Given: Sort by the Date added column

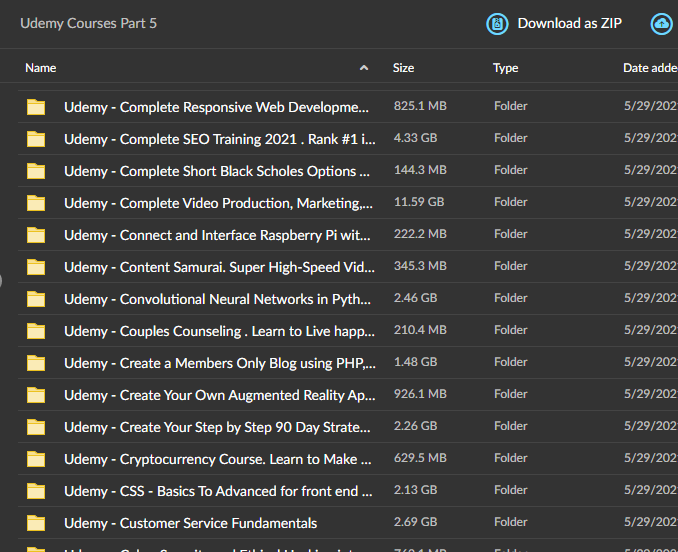Looking at the screenshot, I should (650, 68).
